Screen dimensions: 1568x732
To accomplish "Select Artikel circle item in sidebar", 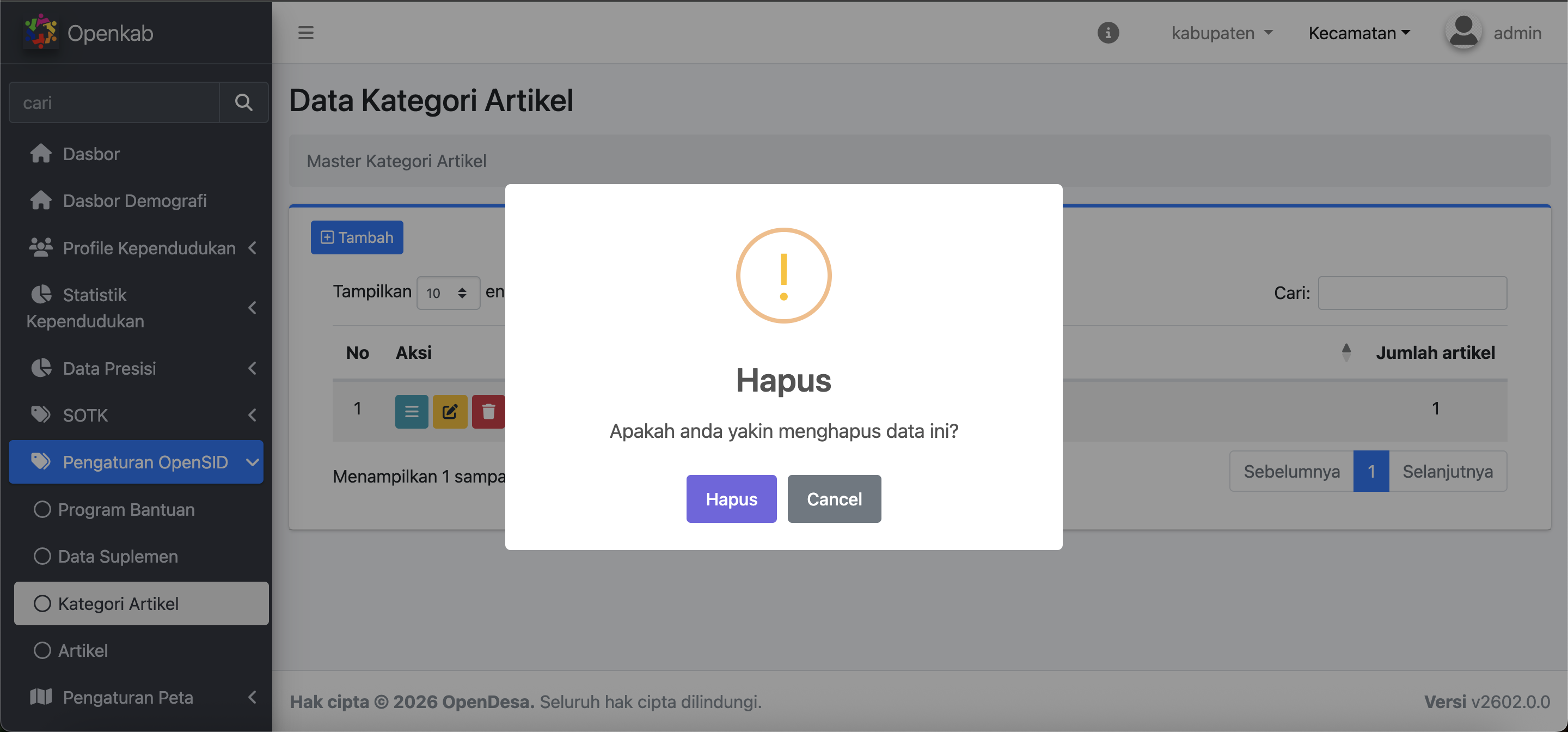I will pos(83,650).
